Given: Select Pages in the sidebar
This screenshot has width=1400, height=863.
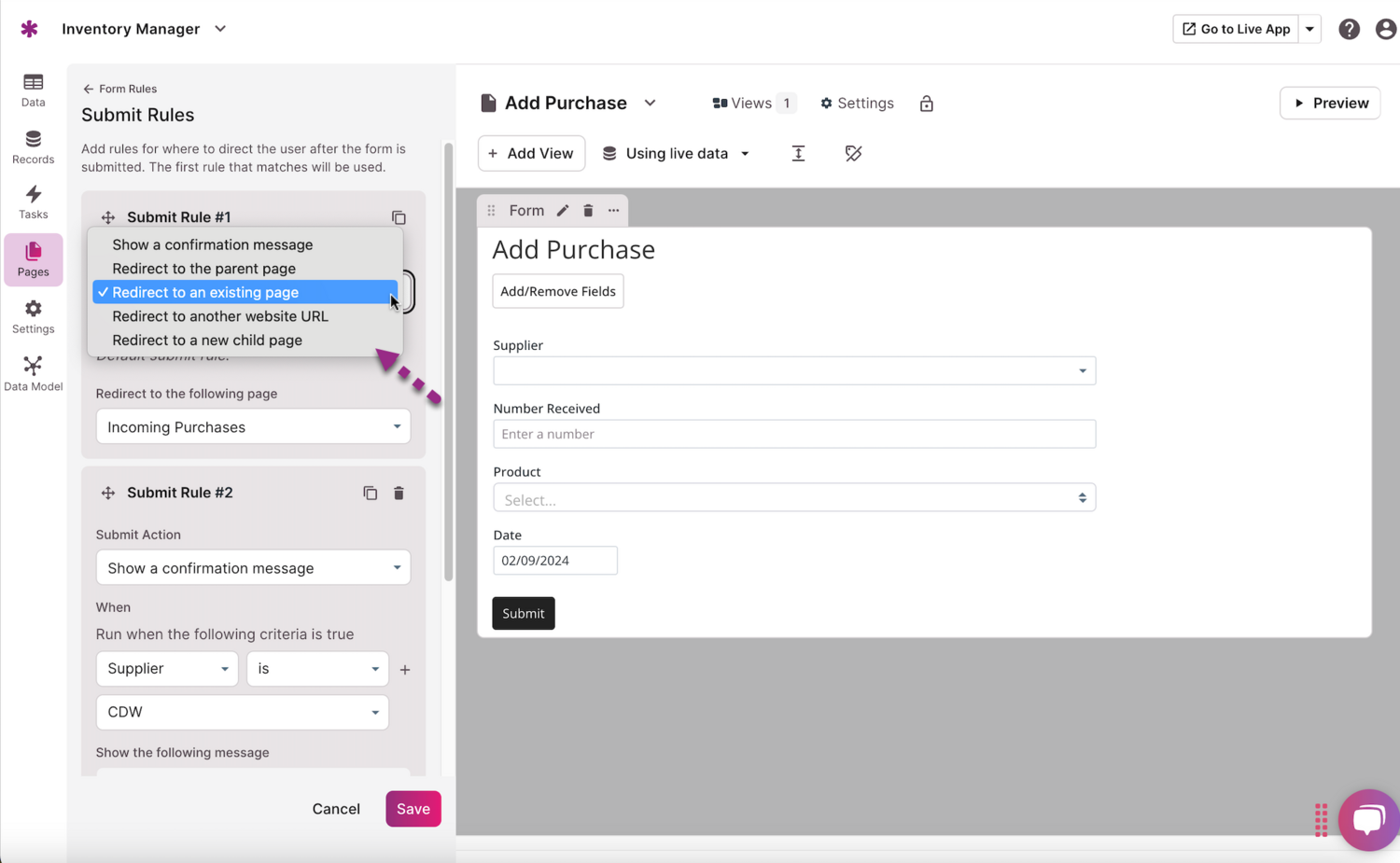Looking at the screenshot, I should click(x=34, y=259).
